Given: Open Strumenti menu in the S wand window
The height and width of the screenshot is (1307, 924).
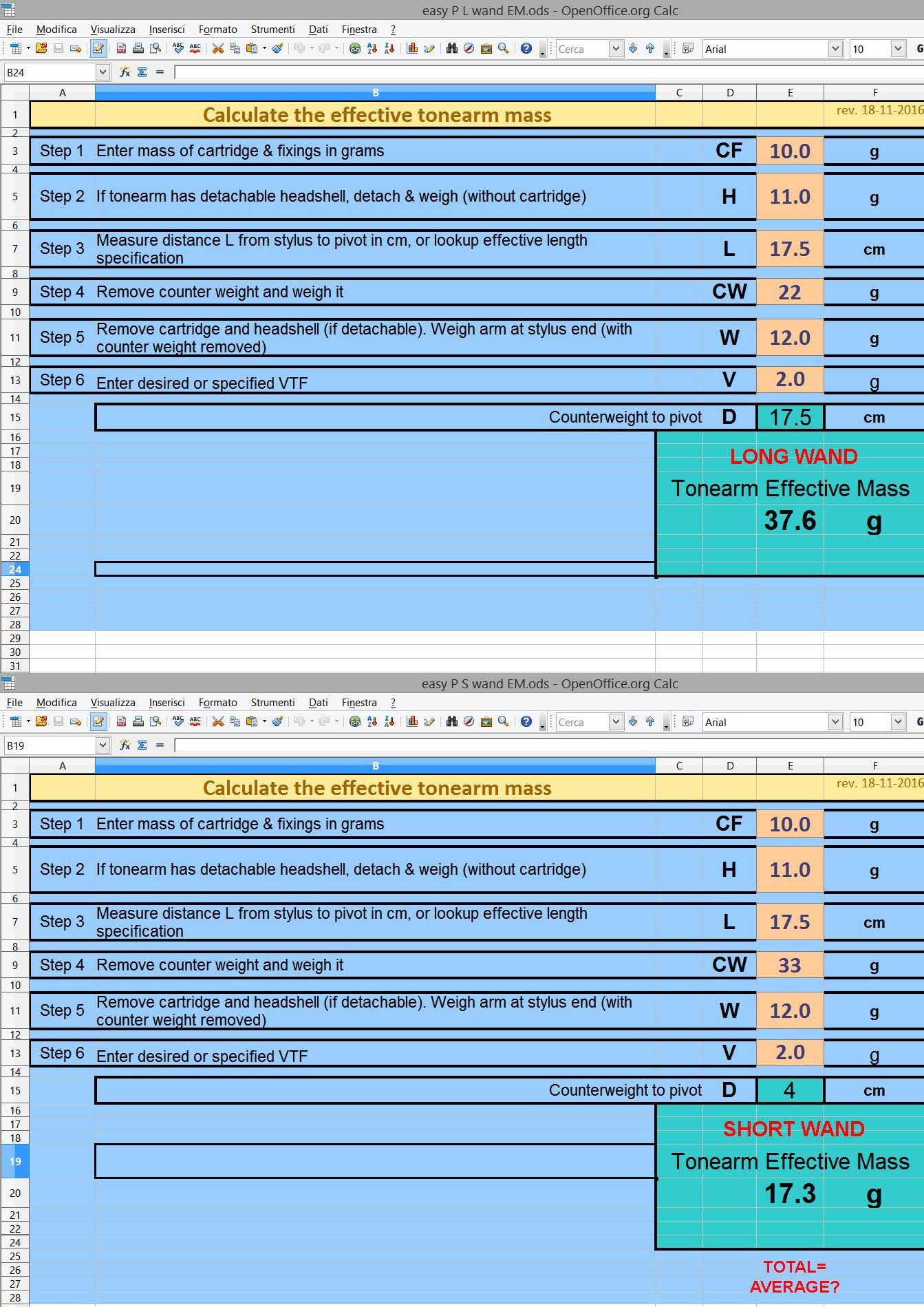Looking at the screenshot, I should 272,702.
